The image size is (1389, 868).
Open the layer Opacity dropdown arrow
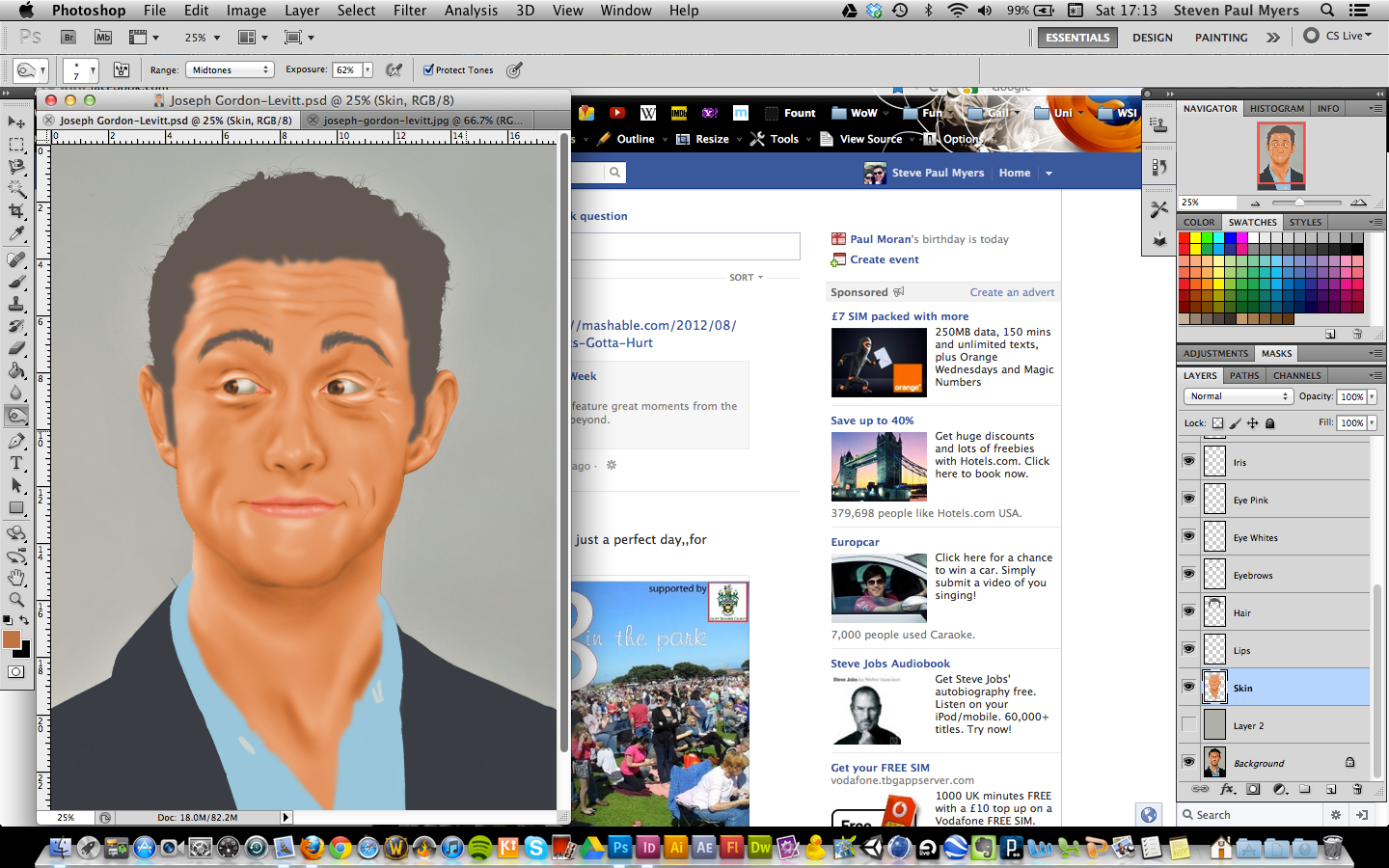point(1372,396)
